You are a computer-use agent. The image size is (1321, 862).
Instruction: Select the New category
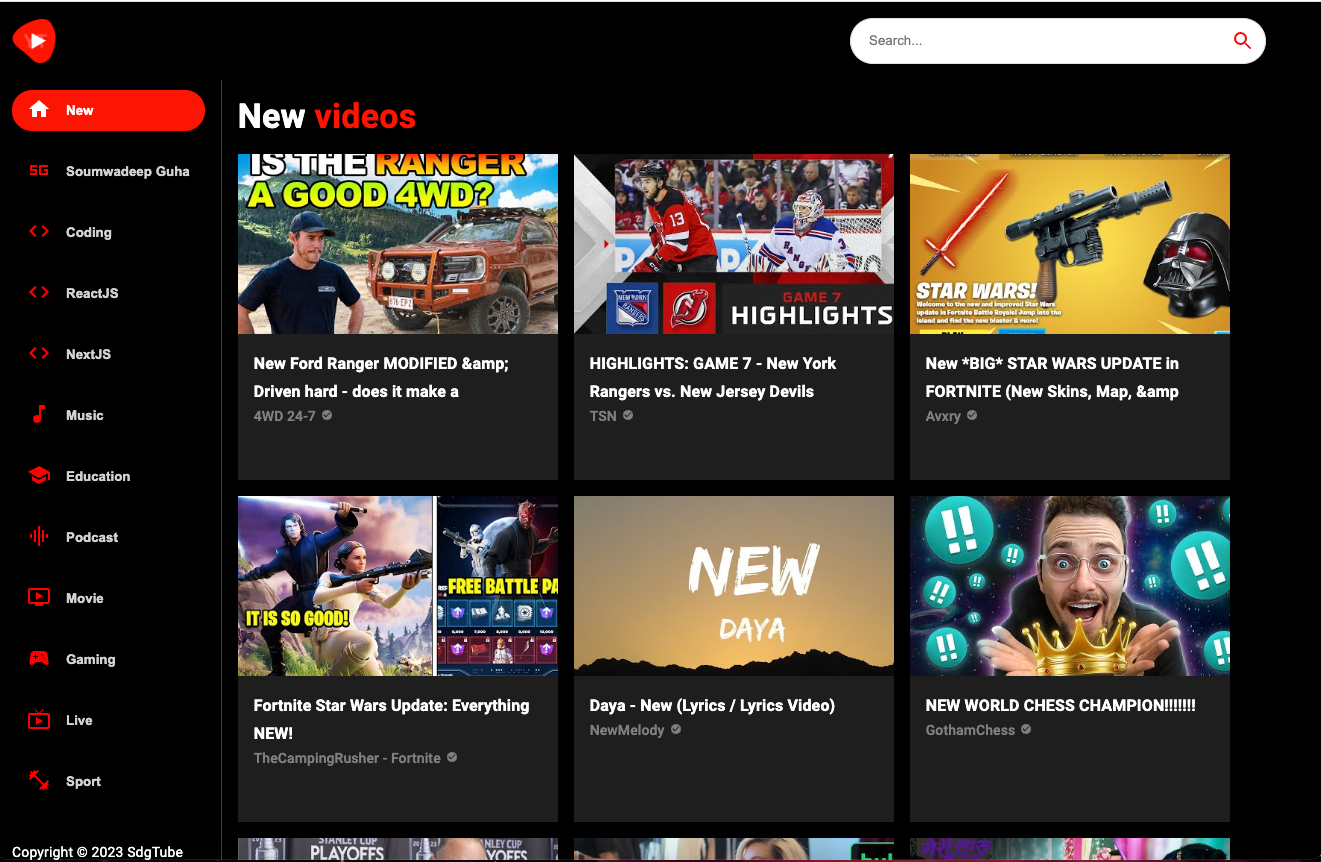(x=108, y=110)
